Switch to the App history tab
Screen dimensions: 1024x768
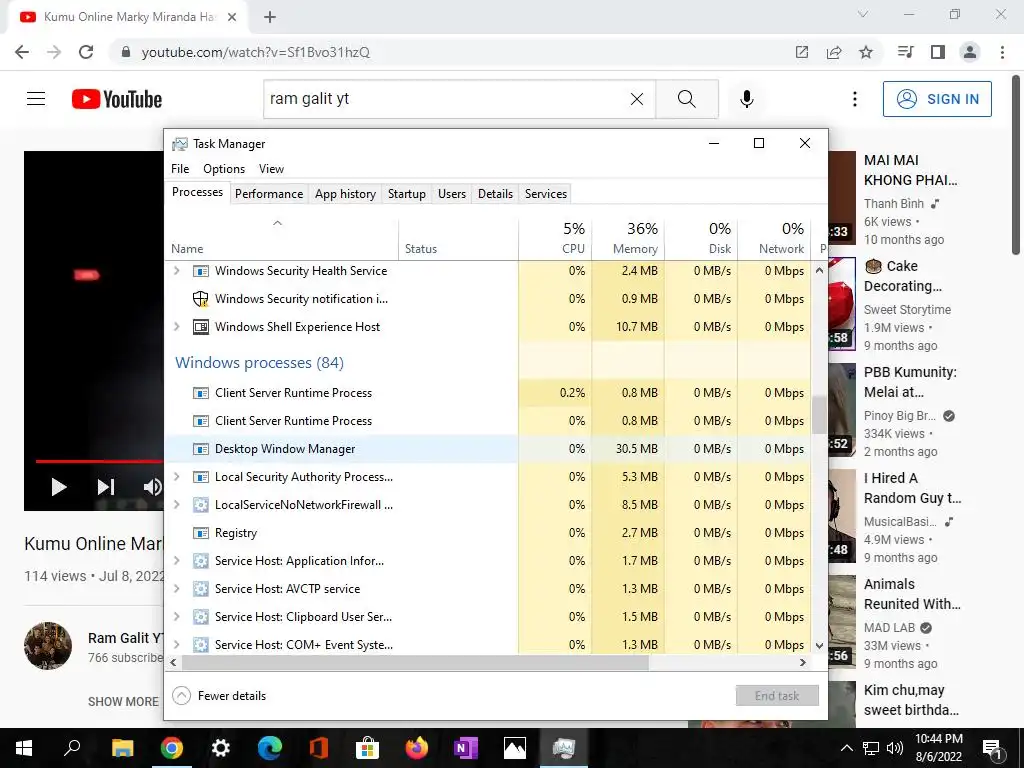pos(345,194)
